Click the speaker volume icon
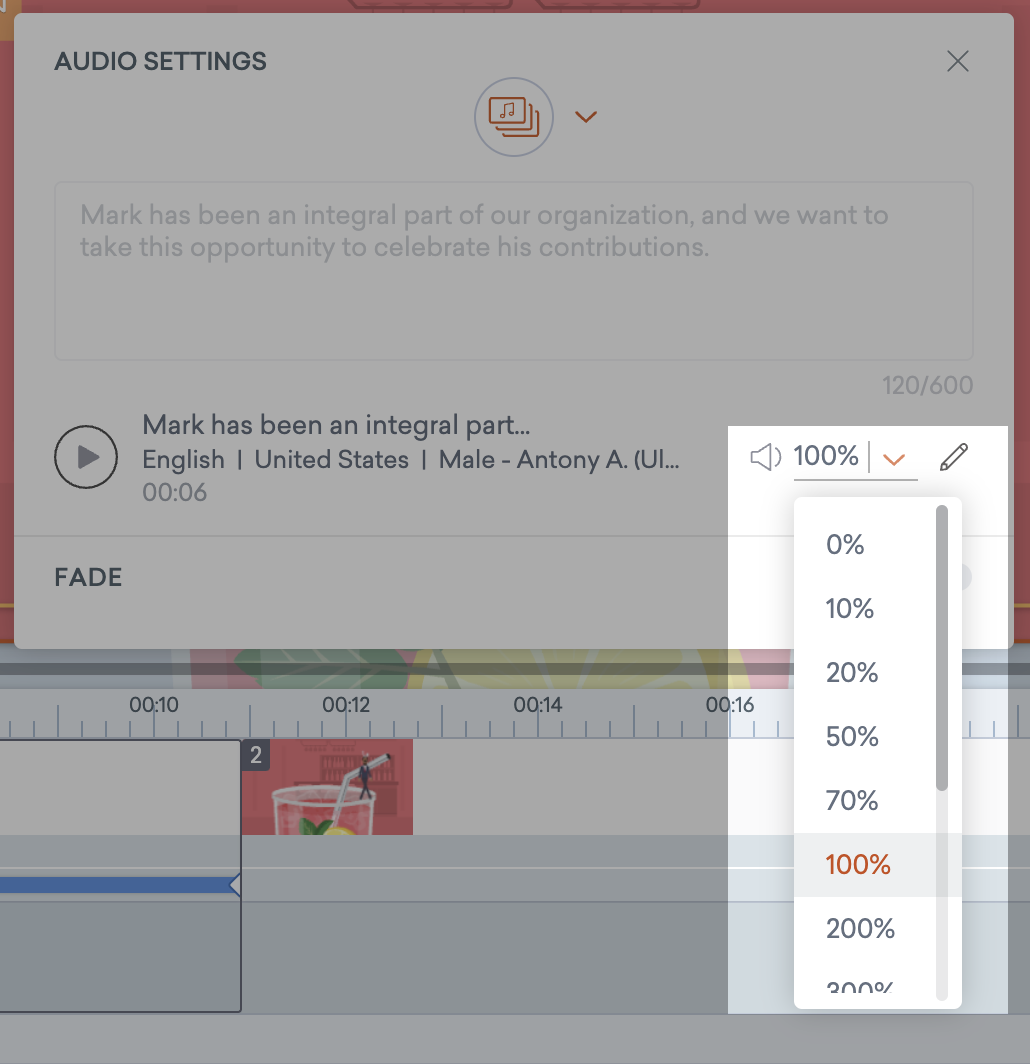The width and height of the screenshot is (1030, 1064). pyautogui.click(x=764, y=456)
